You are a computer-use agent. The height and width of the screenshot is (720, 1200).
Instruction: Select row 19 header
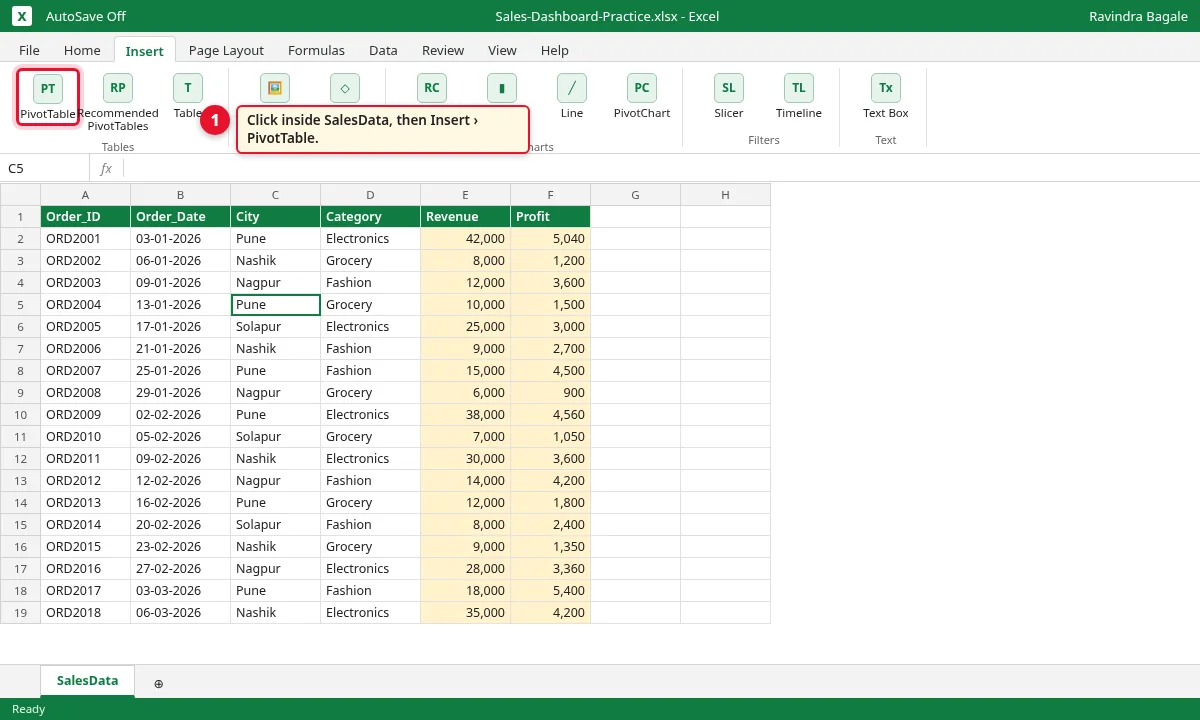click(20, 612)
